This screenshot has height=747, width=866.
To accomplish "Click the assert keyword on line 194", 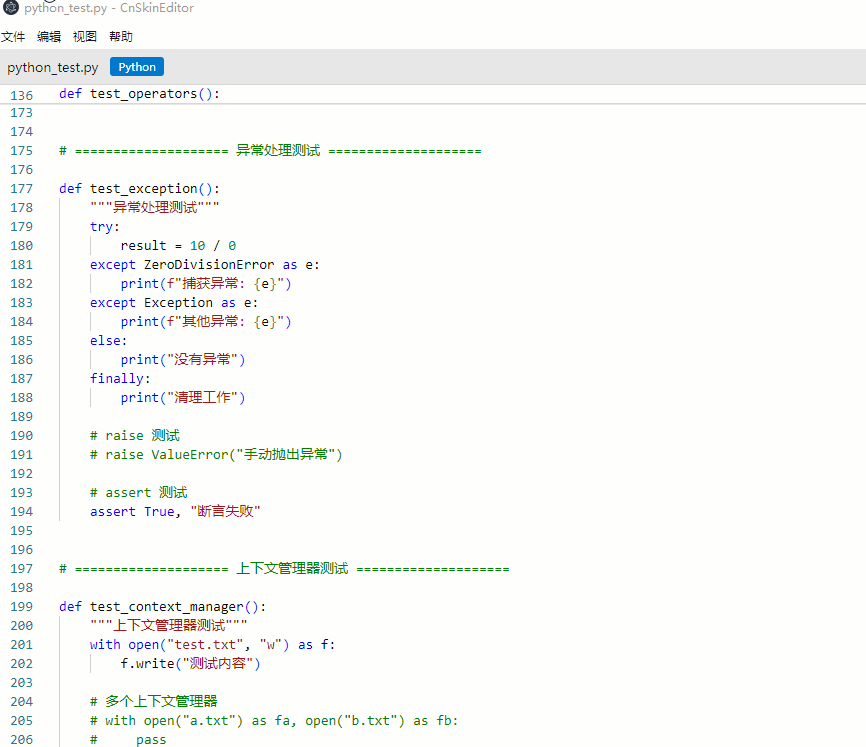I will point(112,512).
